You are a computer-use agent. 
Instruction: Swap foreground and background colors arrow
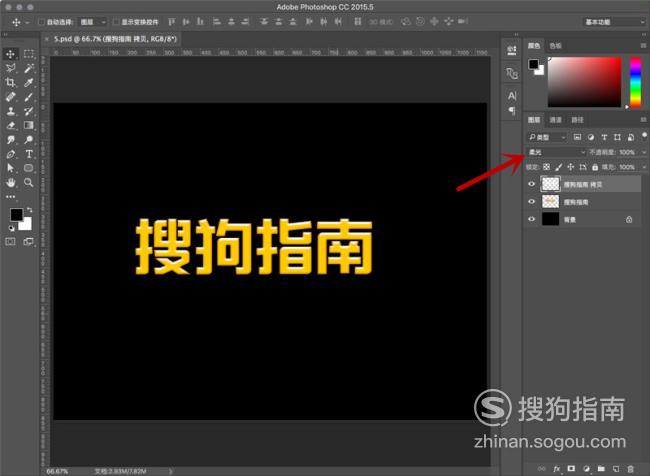pos(29,210)
